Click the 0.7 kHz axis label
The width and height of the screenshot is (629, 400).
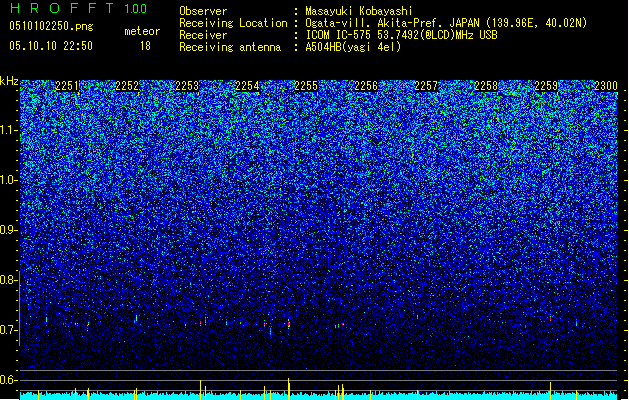point(9,330)
